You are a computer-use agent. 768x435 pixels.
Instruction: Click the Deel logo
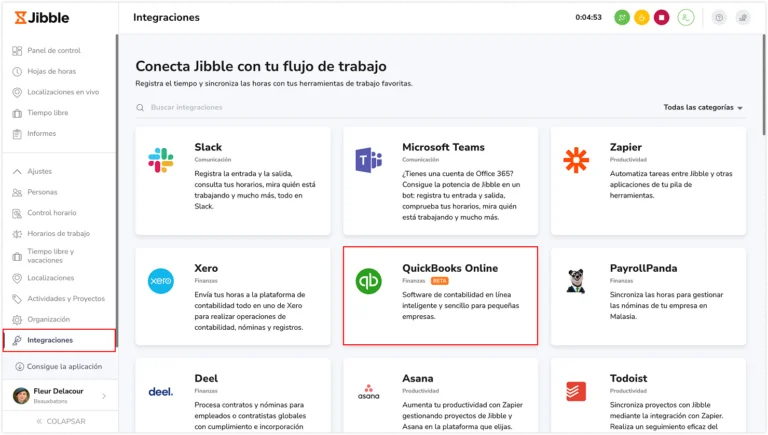[161, 392]
